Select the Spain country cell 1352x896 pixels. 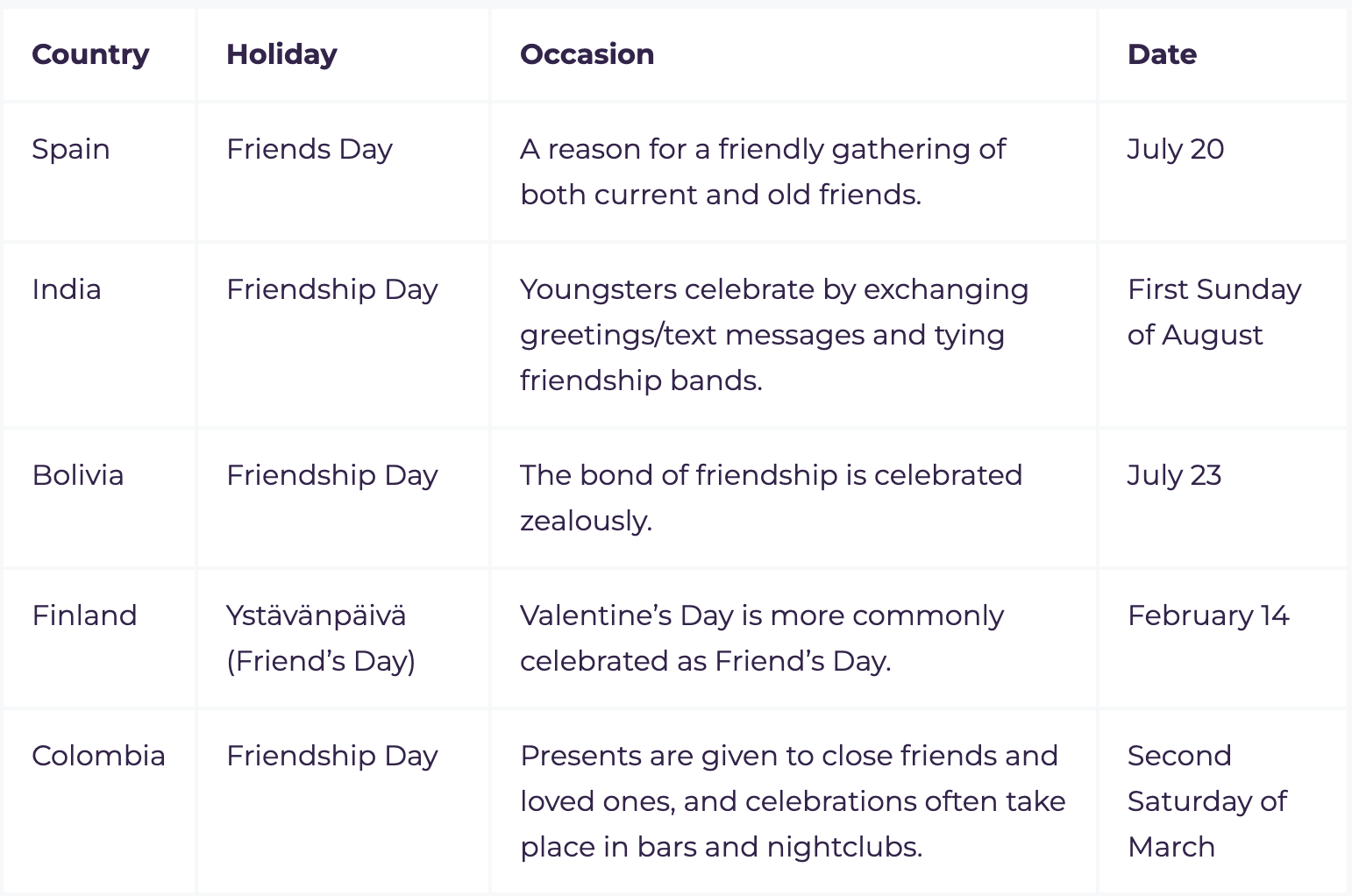coord(71,149)
